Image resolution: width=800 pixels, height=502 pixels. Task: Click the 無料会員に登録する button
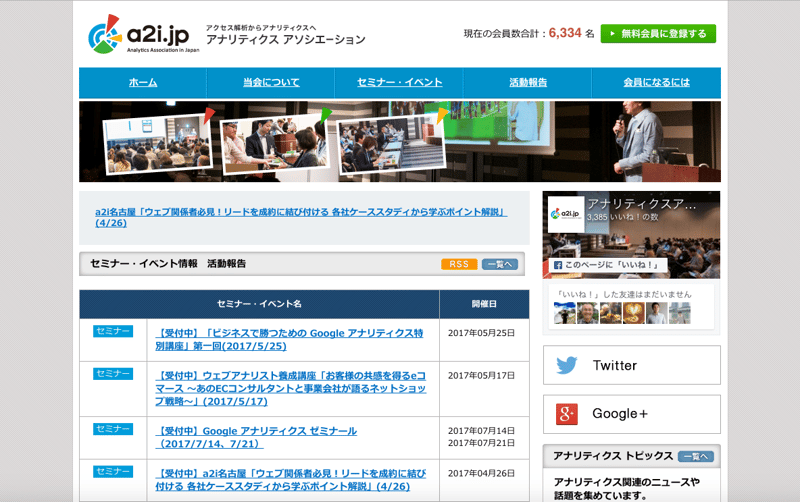(658, 34)
